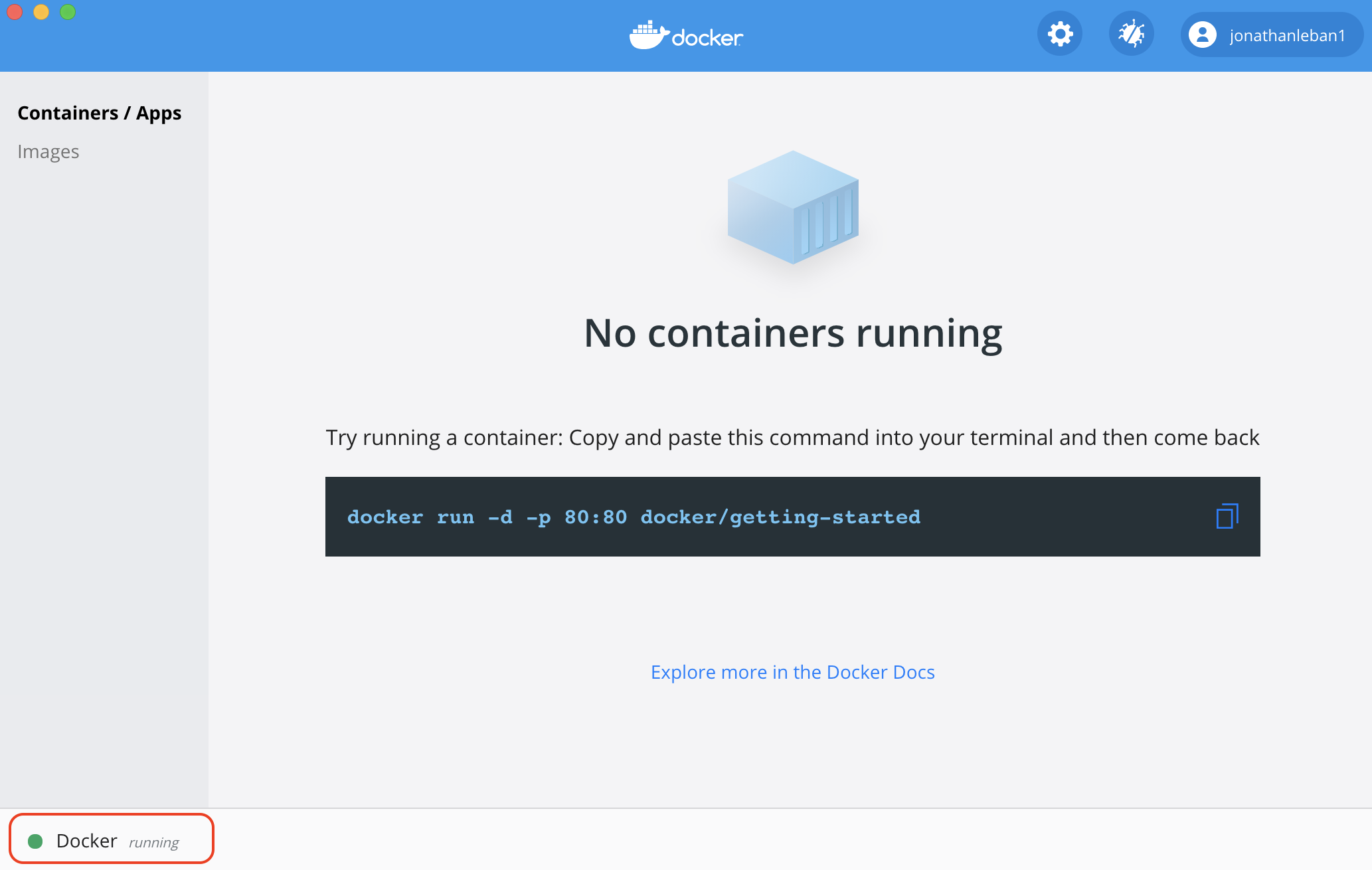This screenshot has height=870, width=1372.
Task: Close the Docker window
Action: (15, 12)
